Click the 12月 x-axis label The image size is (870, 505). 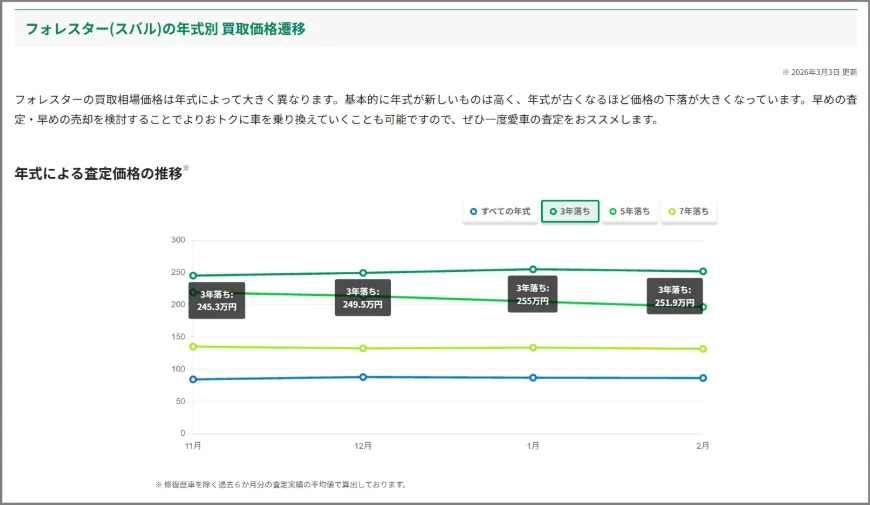[363, 446]
